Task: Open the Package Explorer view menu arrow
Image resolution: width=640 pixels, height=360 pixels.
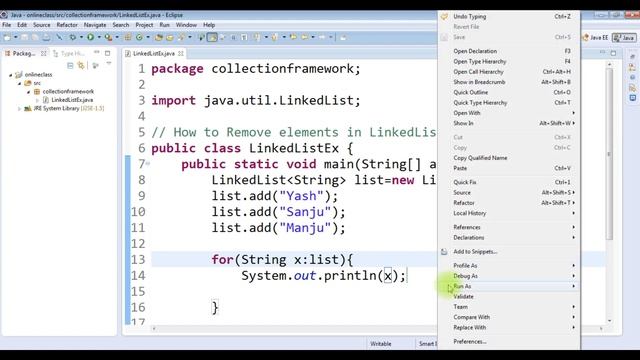Action: coord(109,64)
